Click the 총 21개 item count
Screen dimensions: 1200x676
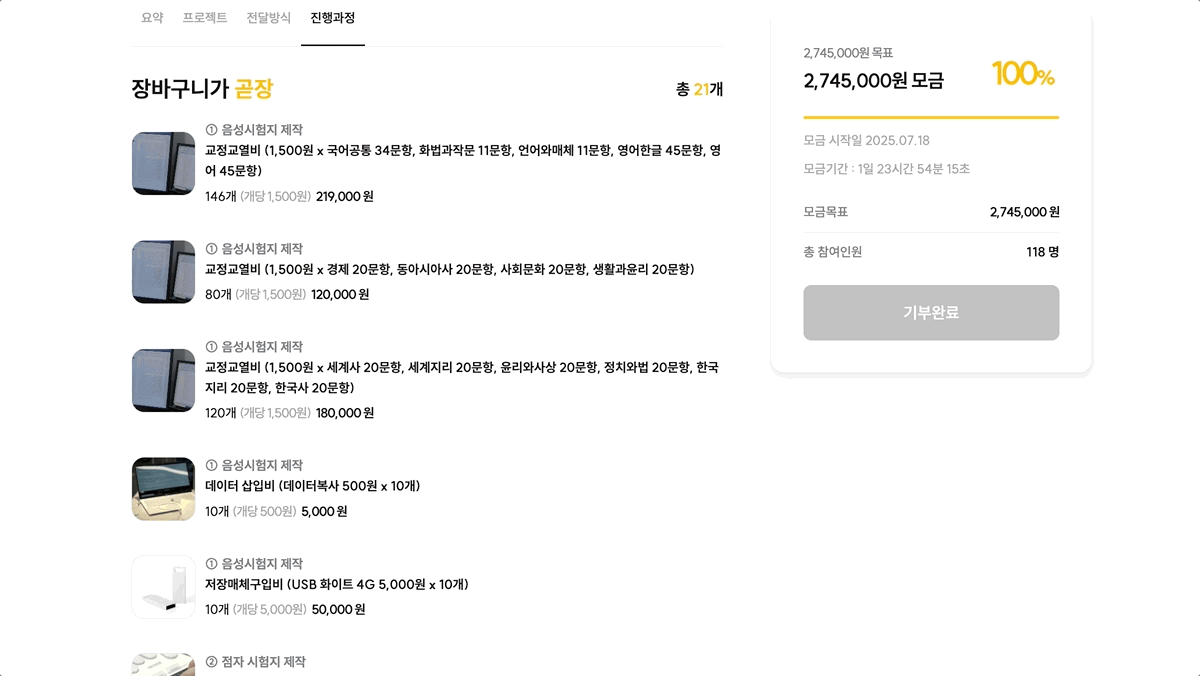pyautogui.click(x=699, y=89)
